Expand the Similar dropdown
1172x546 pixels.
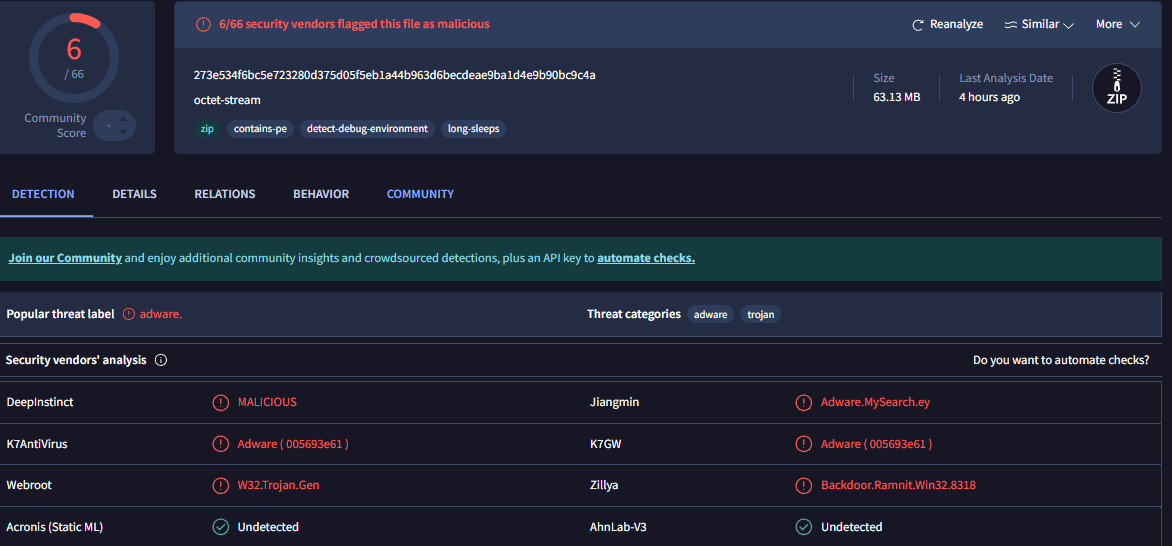1068,25
